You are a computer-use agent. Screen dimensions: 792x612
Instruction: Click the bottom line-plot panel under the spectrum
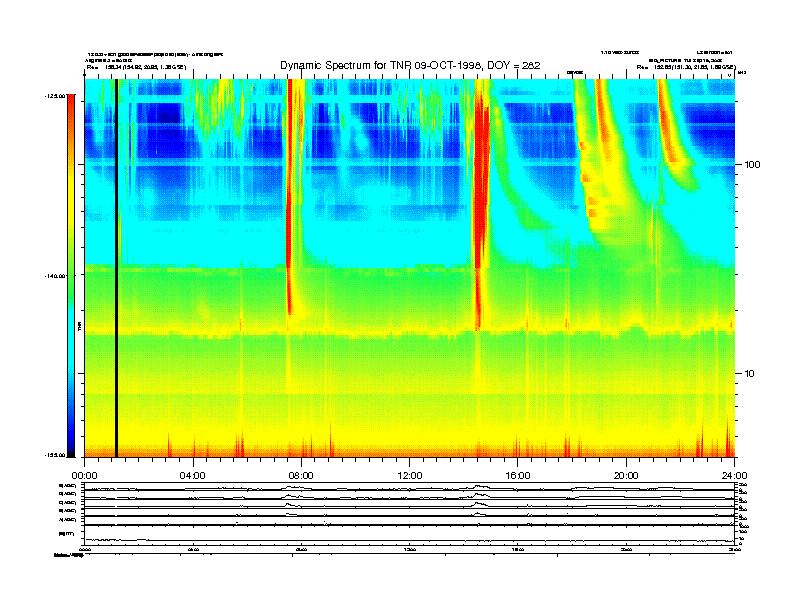[410, 513]
